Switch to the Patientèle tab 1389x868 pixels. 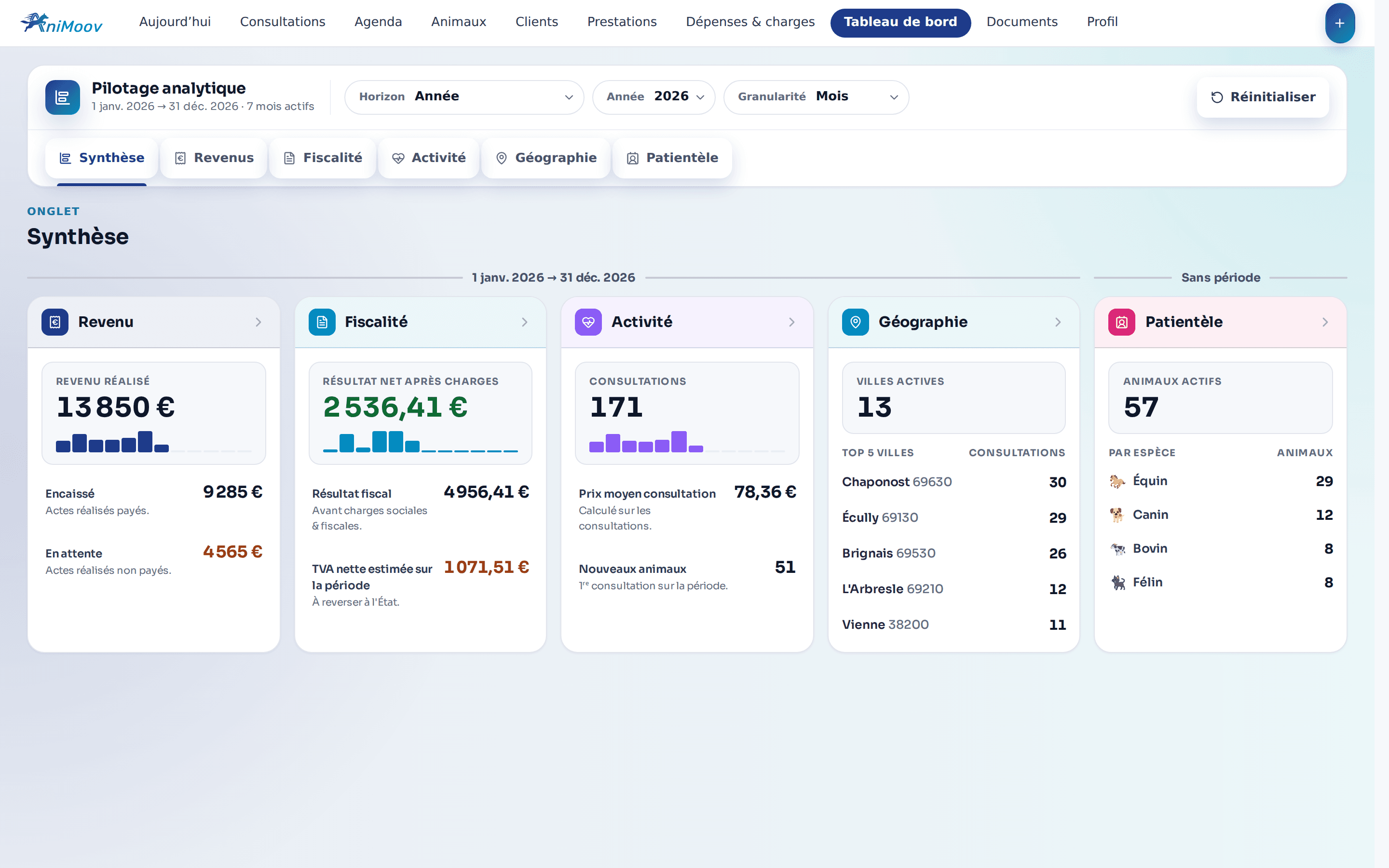click(x=672, y=158)
